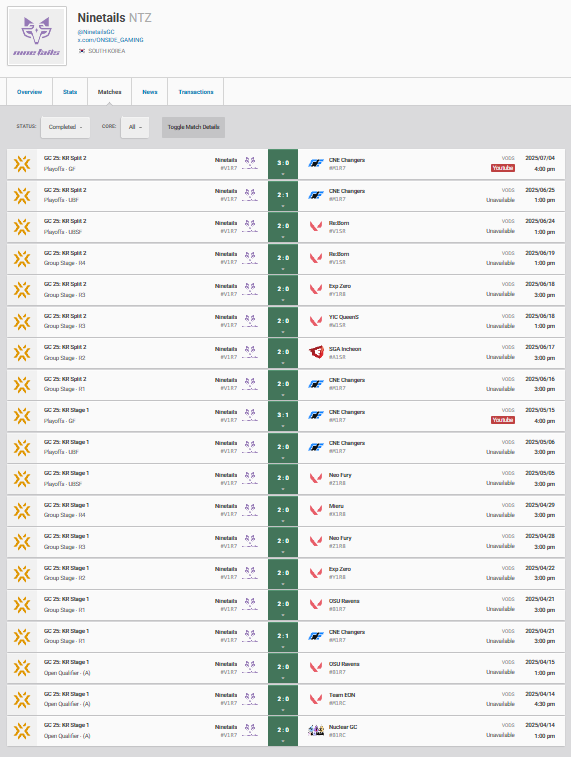Screen dimensions: 571x757
Task: Click Neo Fury logo in the 2025/05/05 match
Action: [316, 478]
